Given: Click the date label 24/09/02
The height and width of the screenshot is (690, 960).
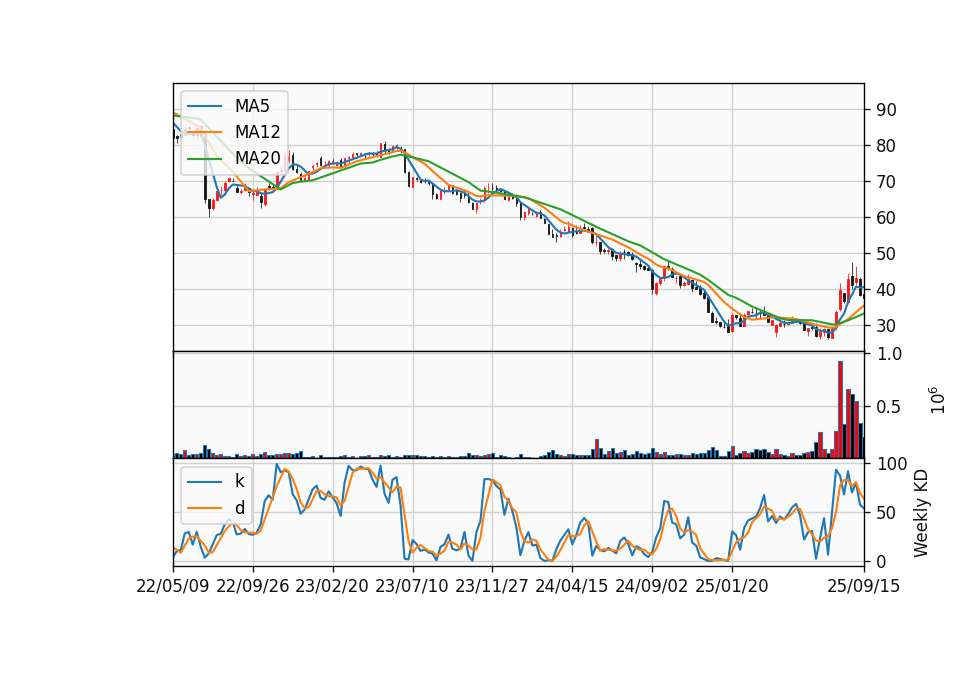Looking at the screenshot, I should pyautogui.click(x=651, y=586).
